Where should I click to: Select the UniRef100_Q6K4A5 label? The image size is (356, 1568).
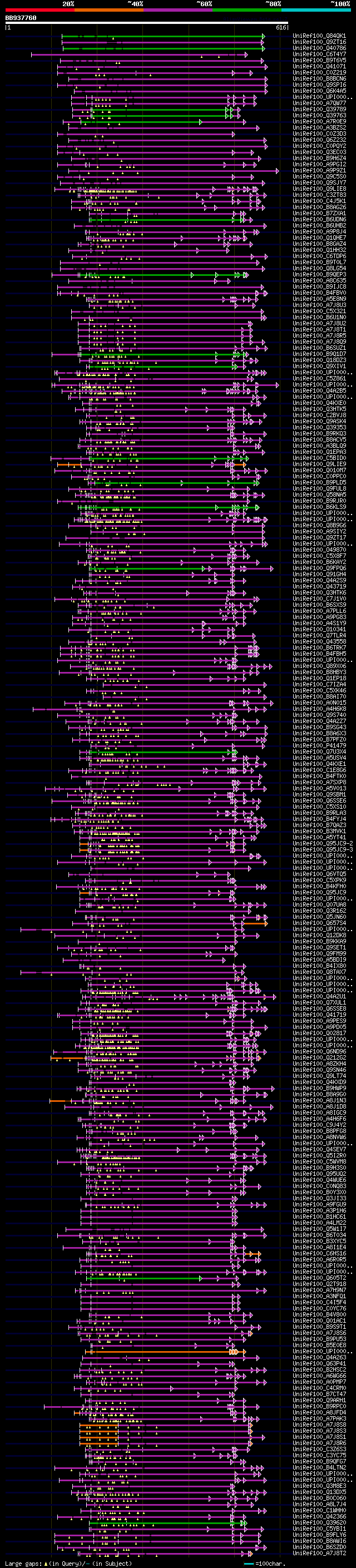click(319, 91)
